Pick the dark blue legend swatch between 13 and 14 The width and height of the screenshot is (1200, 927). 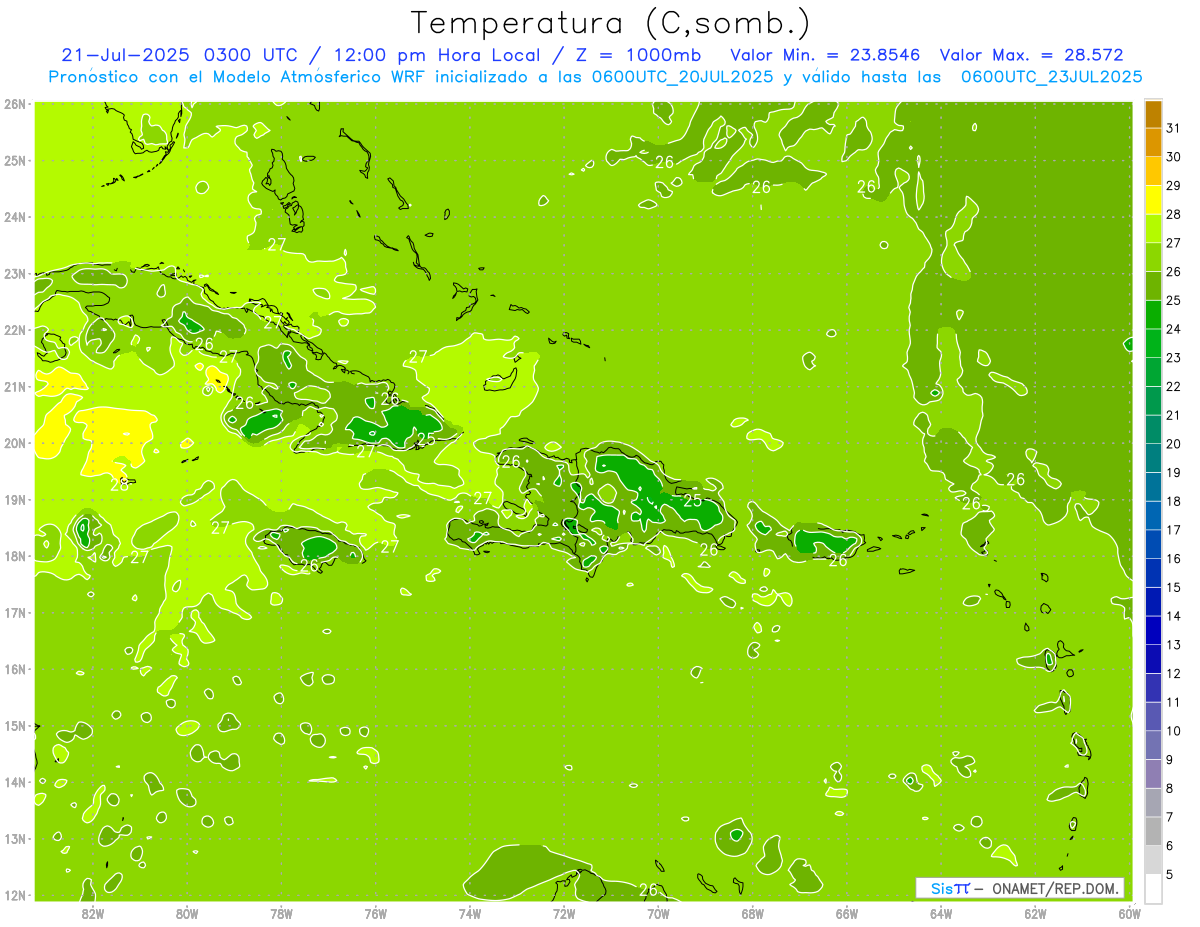pos(1153,630)
